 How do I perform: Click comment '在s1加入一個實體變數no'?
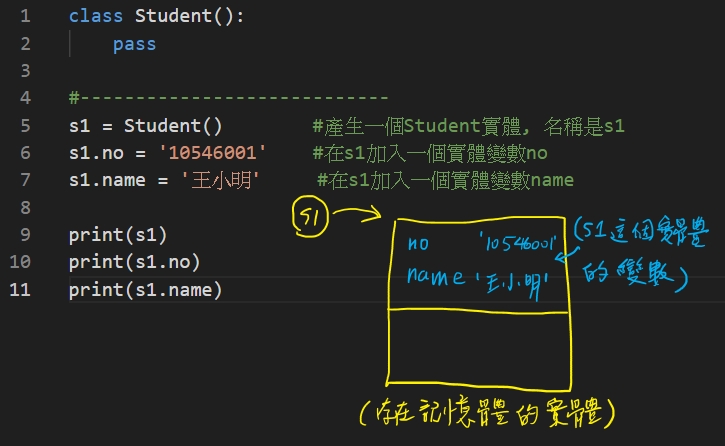coord(430,153)
